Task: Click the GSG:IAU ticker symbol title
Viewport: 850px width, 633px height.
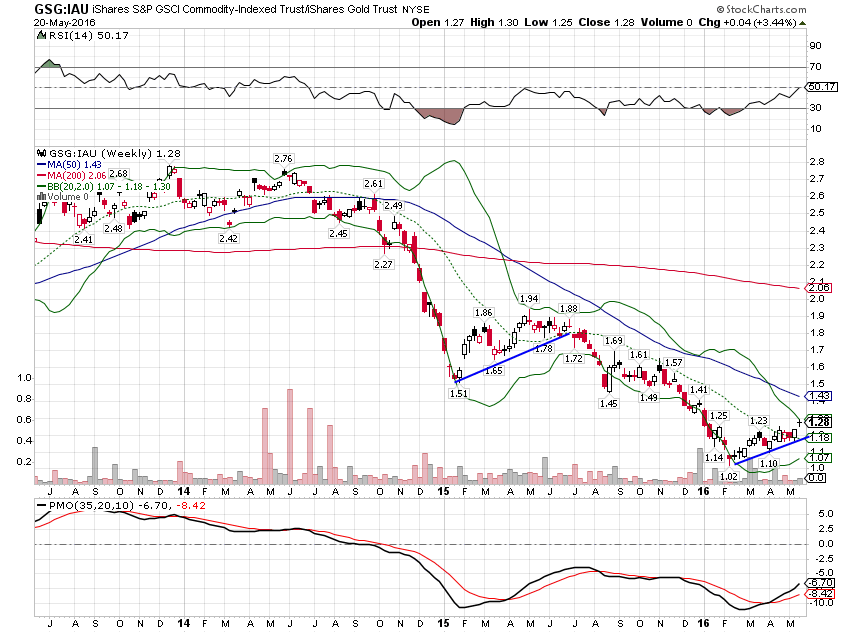Action: 61,9
